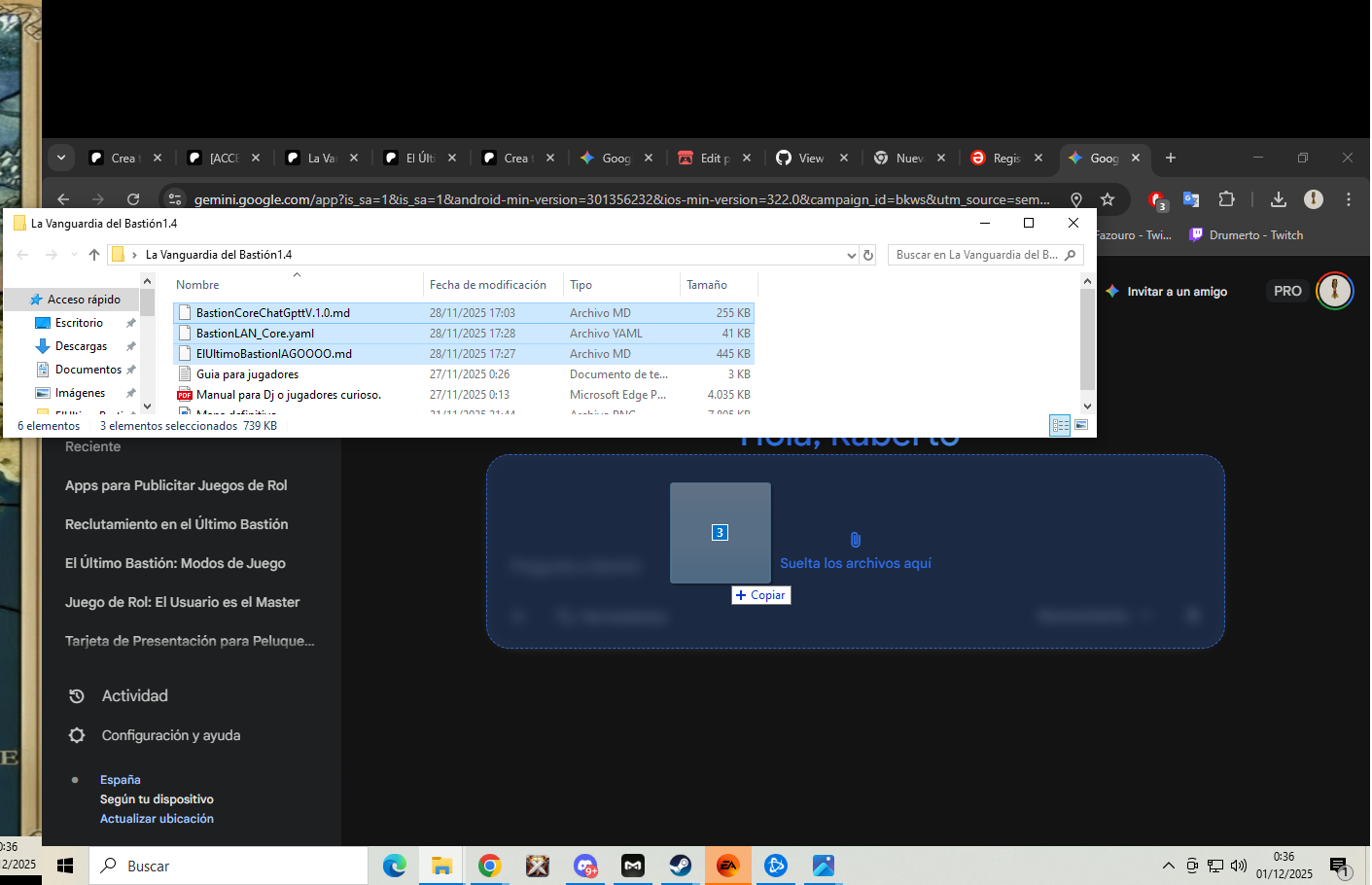1372x885 pixels.
Task: Click the Chrome address bar URL
Action: point(621,199)
